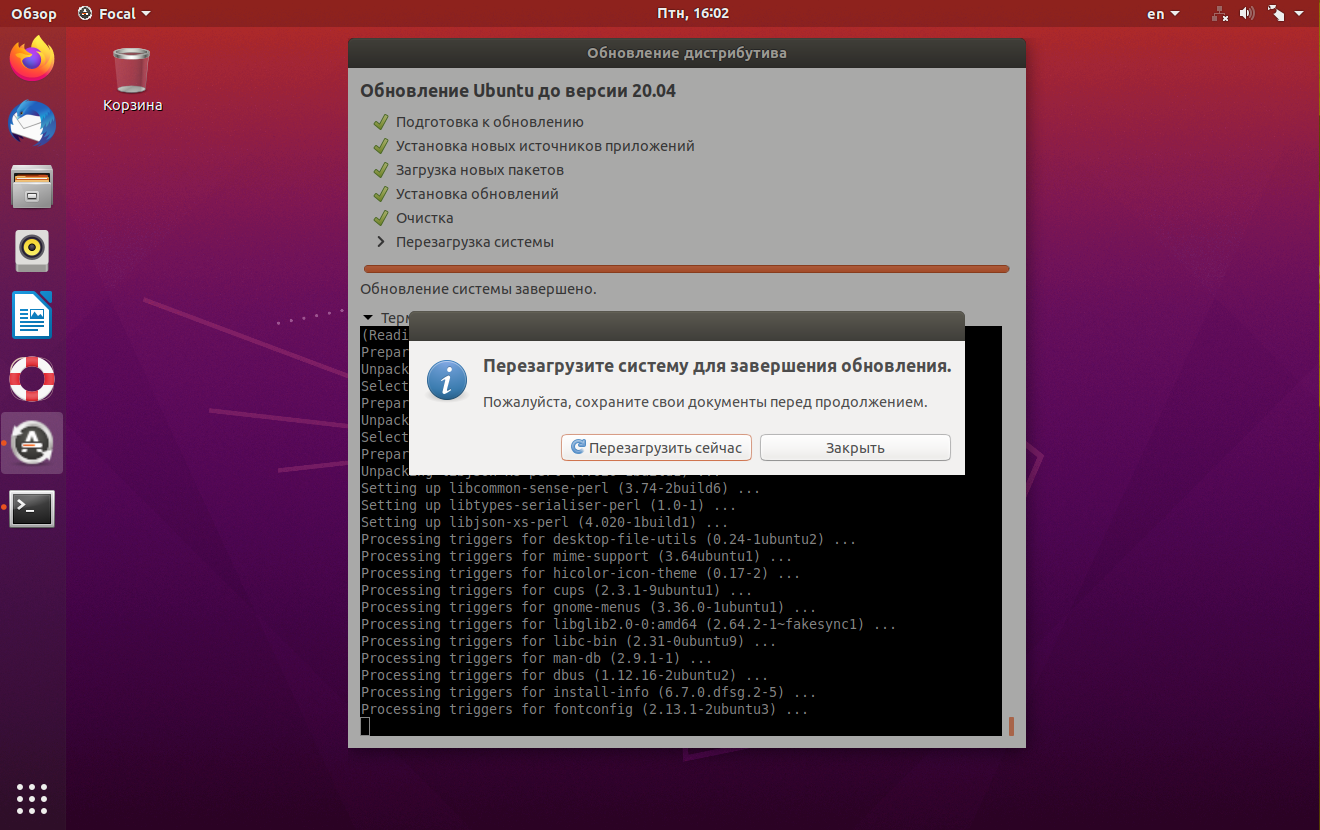Collapse the Терминал expander triangle
Image resolution: width=1320 pixels, height=830 pixels.
pyautogui.click(x=368, y=317)
